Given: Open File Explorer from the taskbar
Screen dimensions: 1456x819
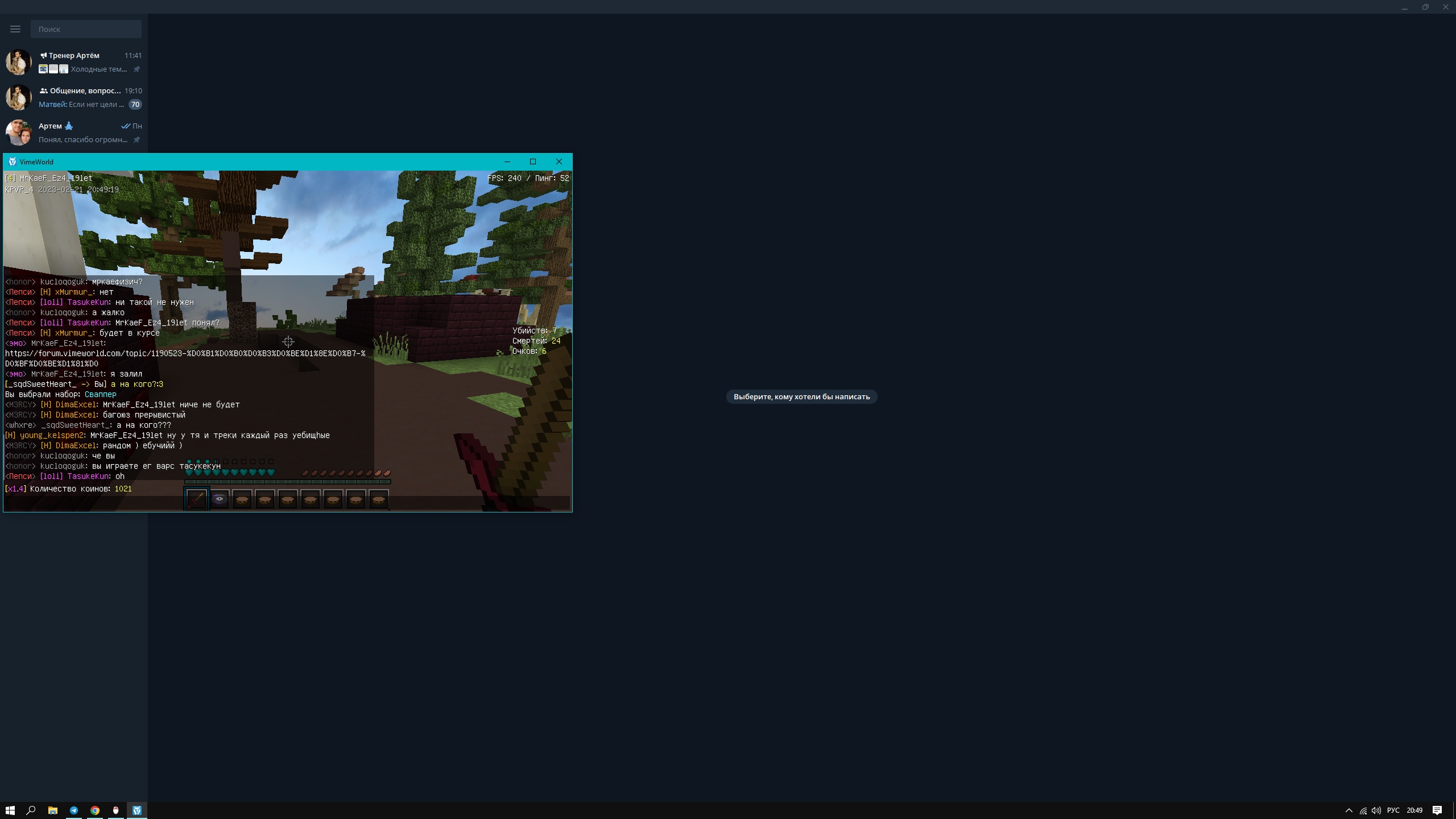Looking at the screenshot, I should click(x=53, y=810).
